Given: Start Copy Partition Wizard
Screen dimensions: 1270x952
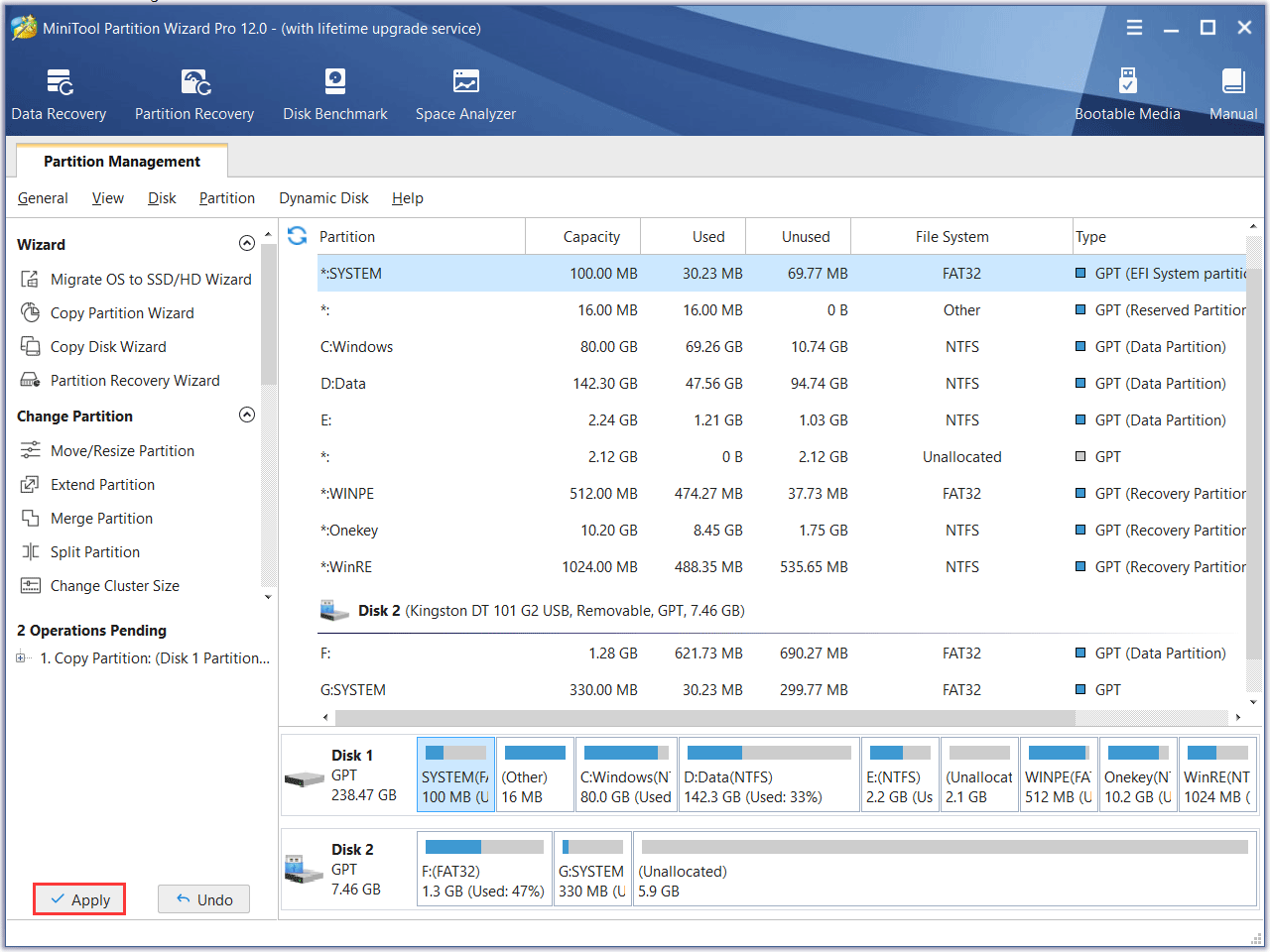Looking at the screenshot, I should click(x=107, y=313).
